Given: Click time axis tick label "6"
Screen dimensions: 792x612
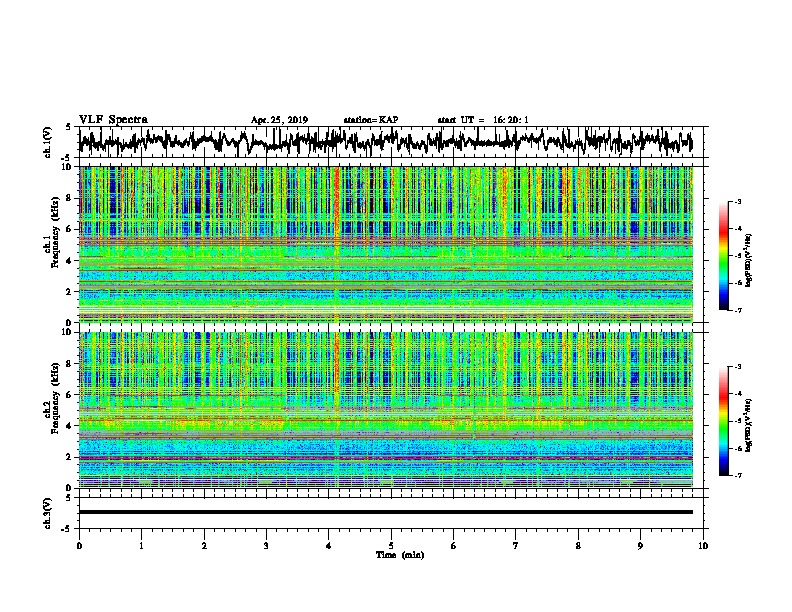Looking at the screenshot, I should coord(454,546).
